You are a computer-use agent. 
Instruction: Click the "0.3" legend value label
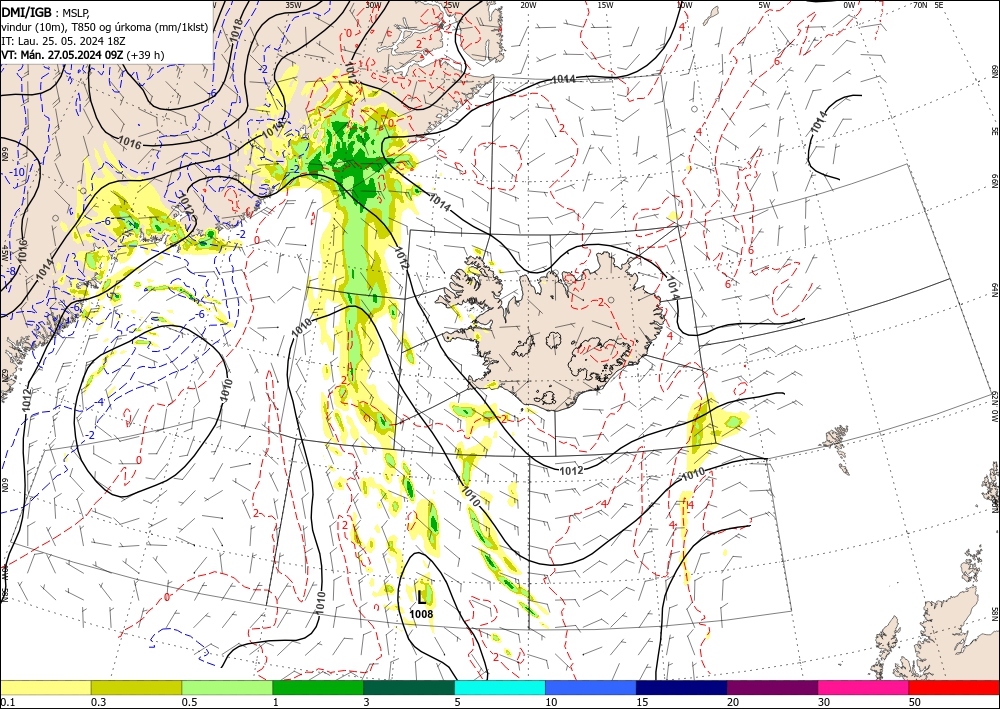tap(98, 702)
